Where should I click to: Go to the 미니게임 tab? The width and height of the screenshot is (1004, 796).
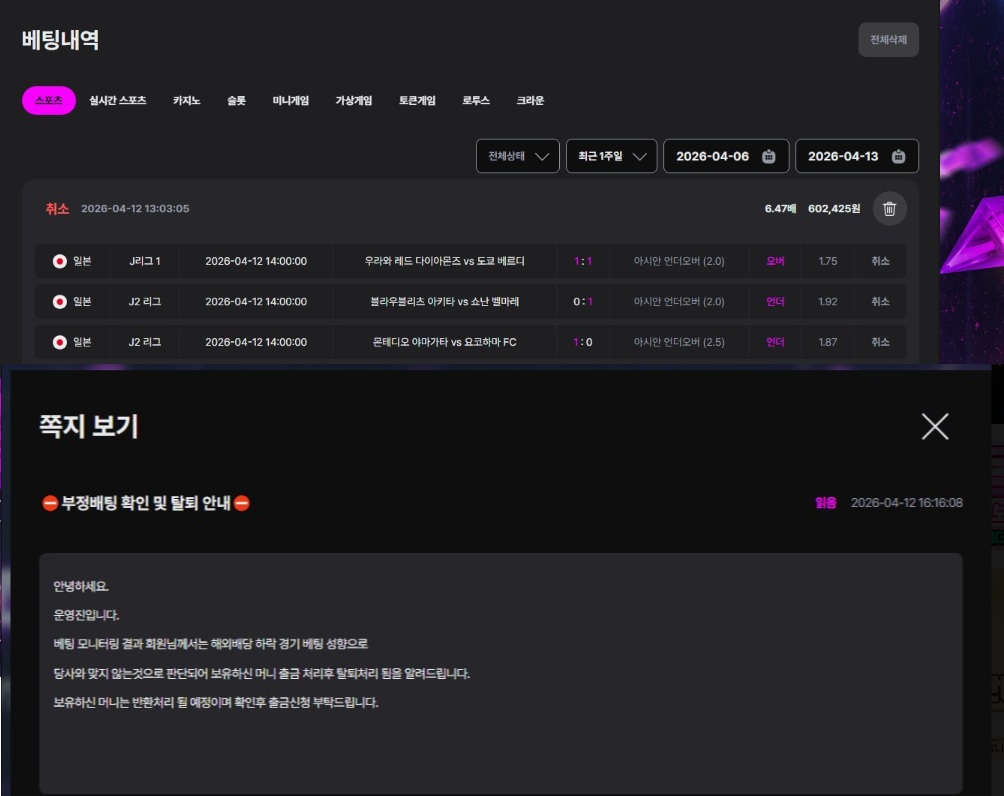tap(290, 101)
